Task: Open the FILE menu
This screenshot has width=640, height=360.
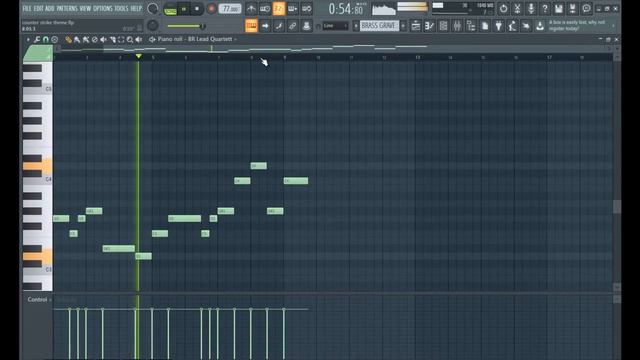Action: (x=27, y=8)
